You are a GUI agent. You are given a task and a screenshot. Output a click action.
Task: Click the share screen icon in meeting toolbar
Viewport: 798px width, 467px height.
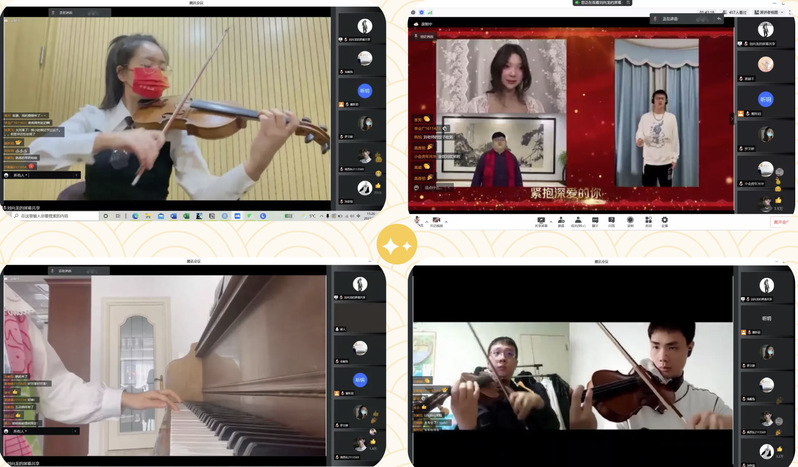pyautogui.click(x=541, y=221)
